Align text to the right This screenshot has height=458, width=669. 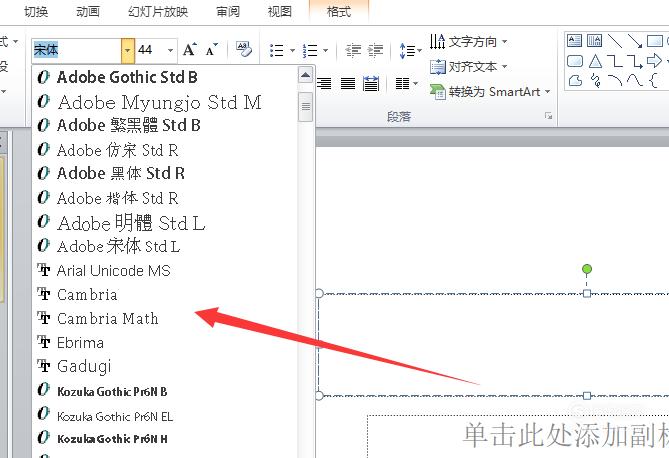pos(324,83)
